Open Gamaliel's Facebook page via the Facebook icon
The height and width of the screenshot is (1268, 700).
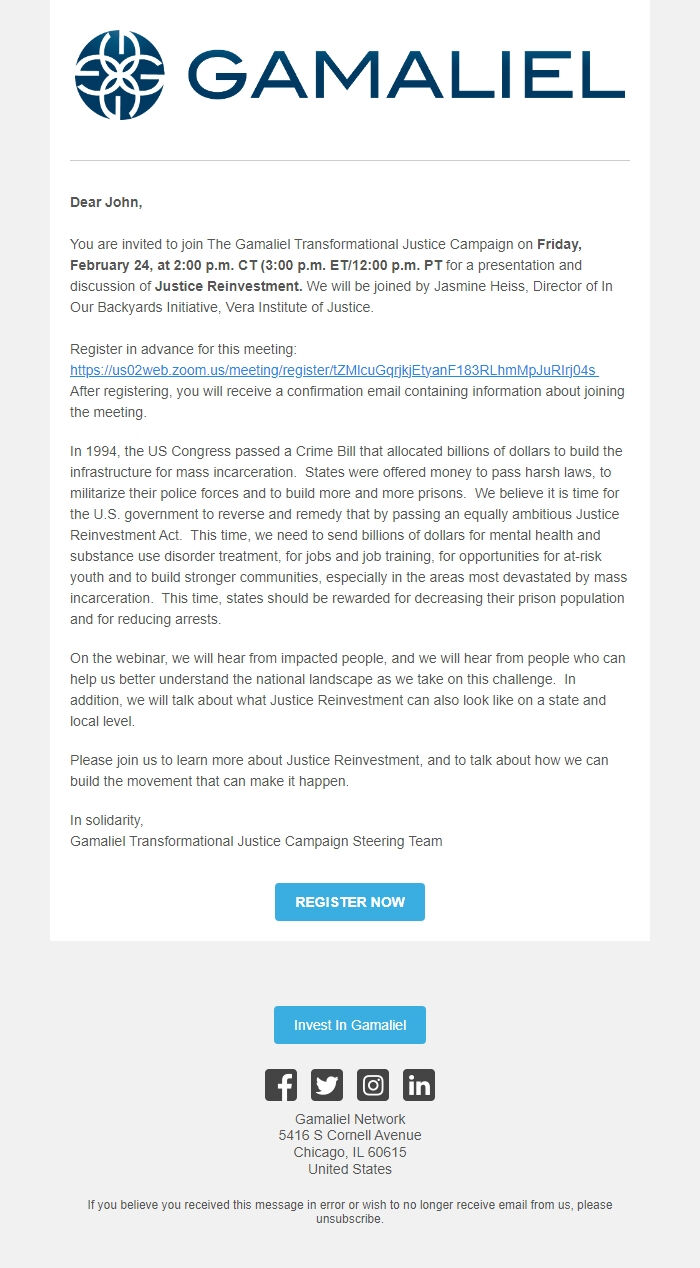281,1084
